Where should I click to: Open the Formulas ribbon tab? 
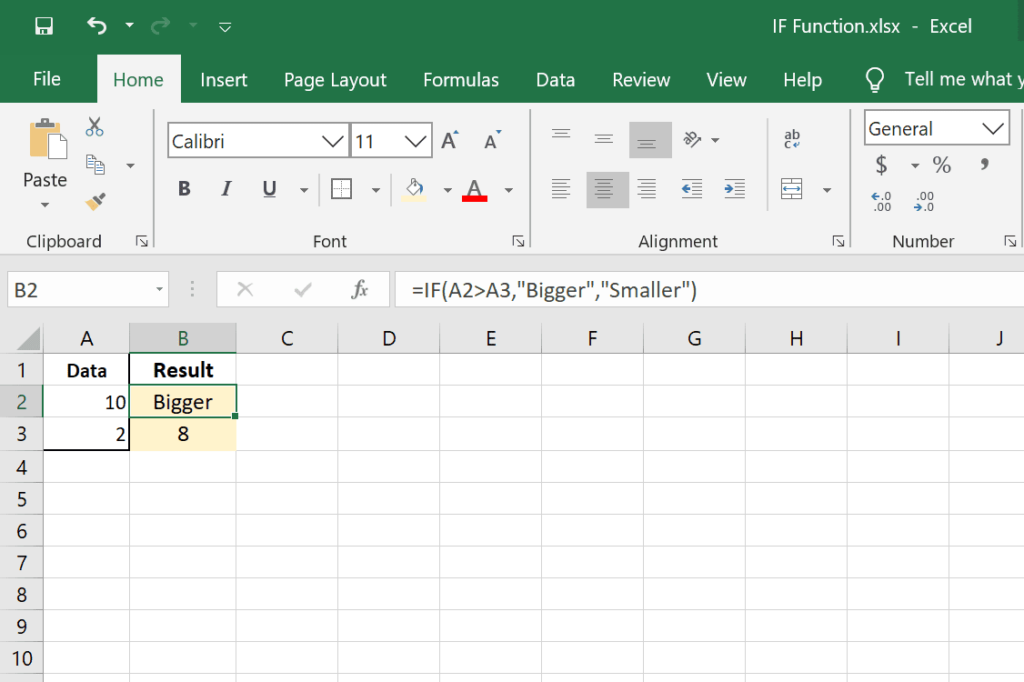461,80
